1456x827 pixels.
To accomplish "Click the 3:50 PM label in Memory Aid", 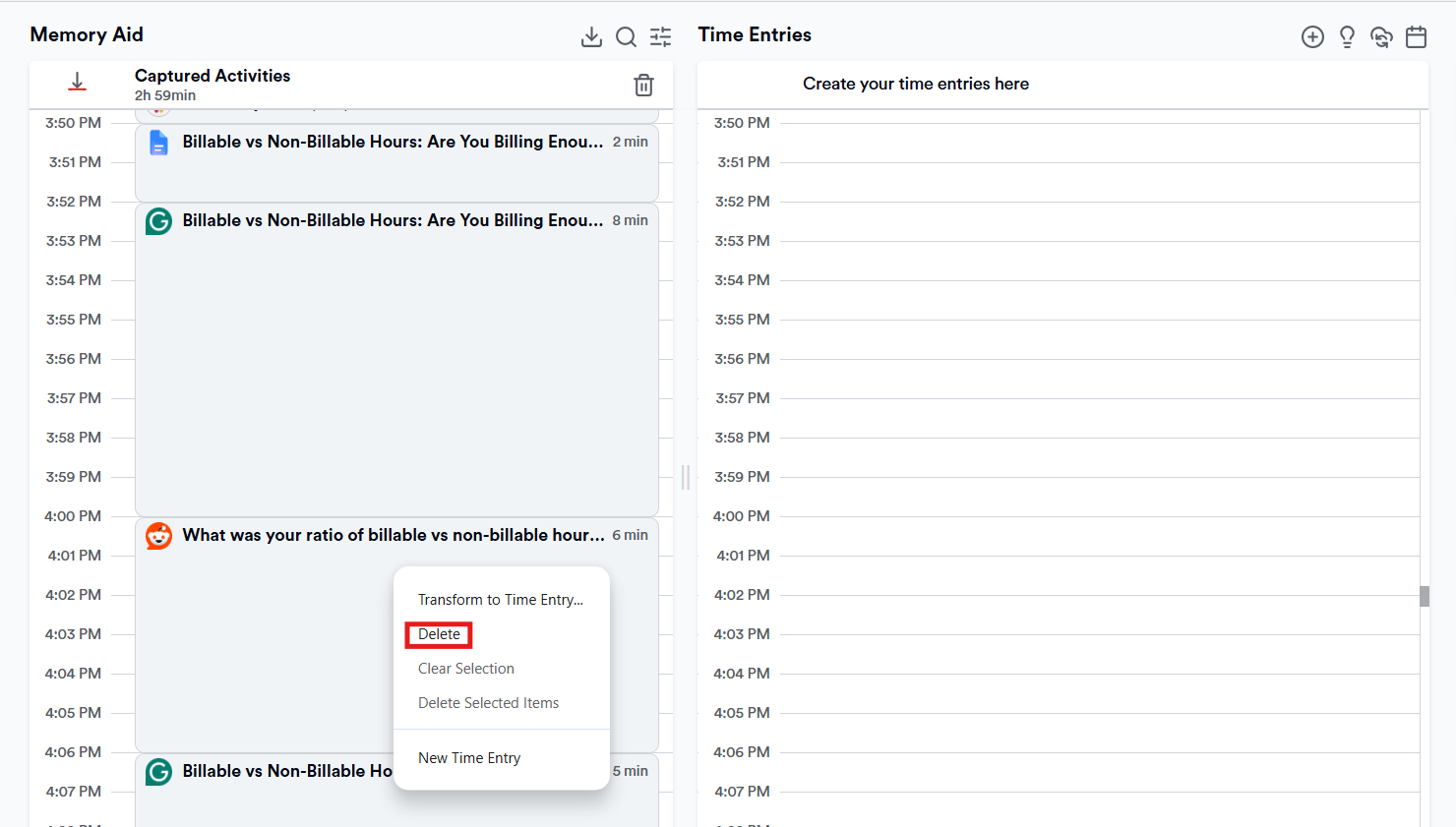I will pyautogui.click(x=73, y=123).
